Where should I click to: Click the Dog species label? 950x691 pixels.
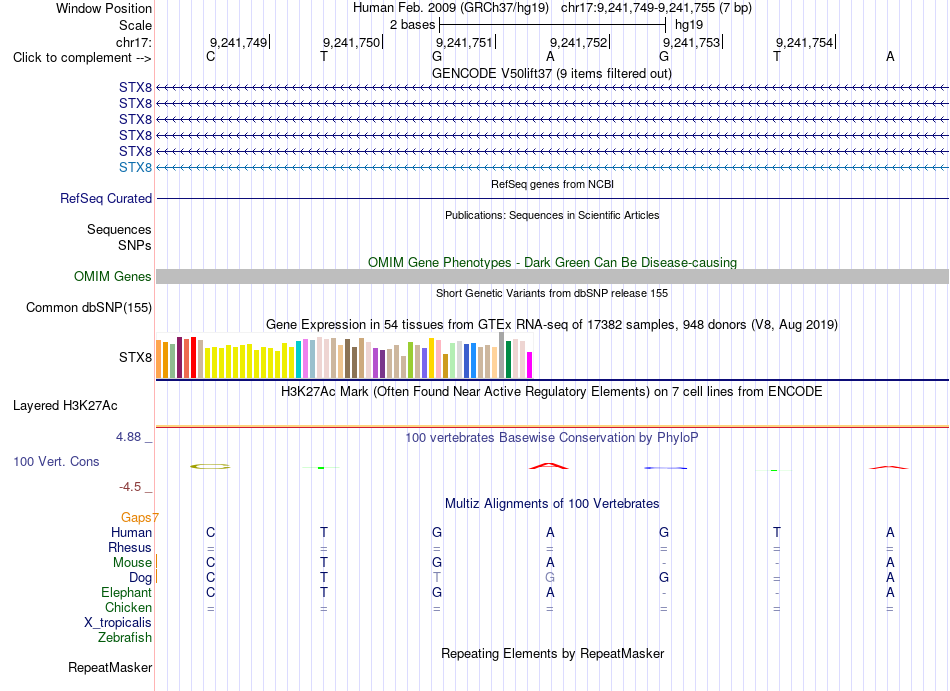tap(140, 577)
